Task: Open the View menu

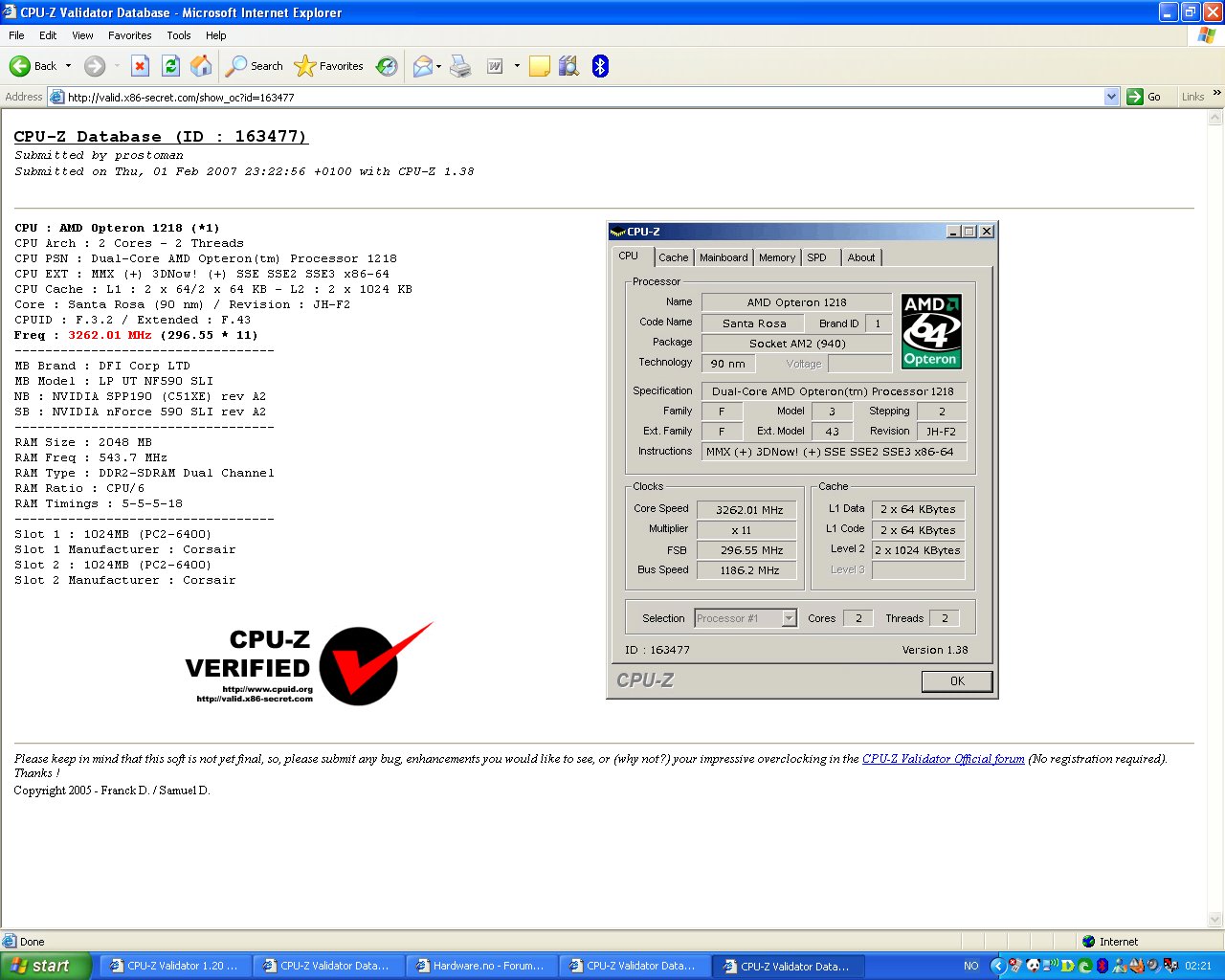Action: pyautogui.click(x=83, y=35)
